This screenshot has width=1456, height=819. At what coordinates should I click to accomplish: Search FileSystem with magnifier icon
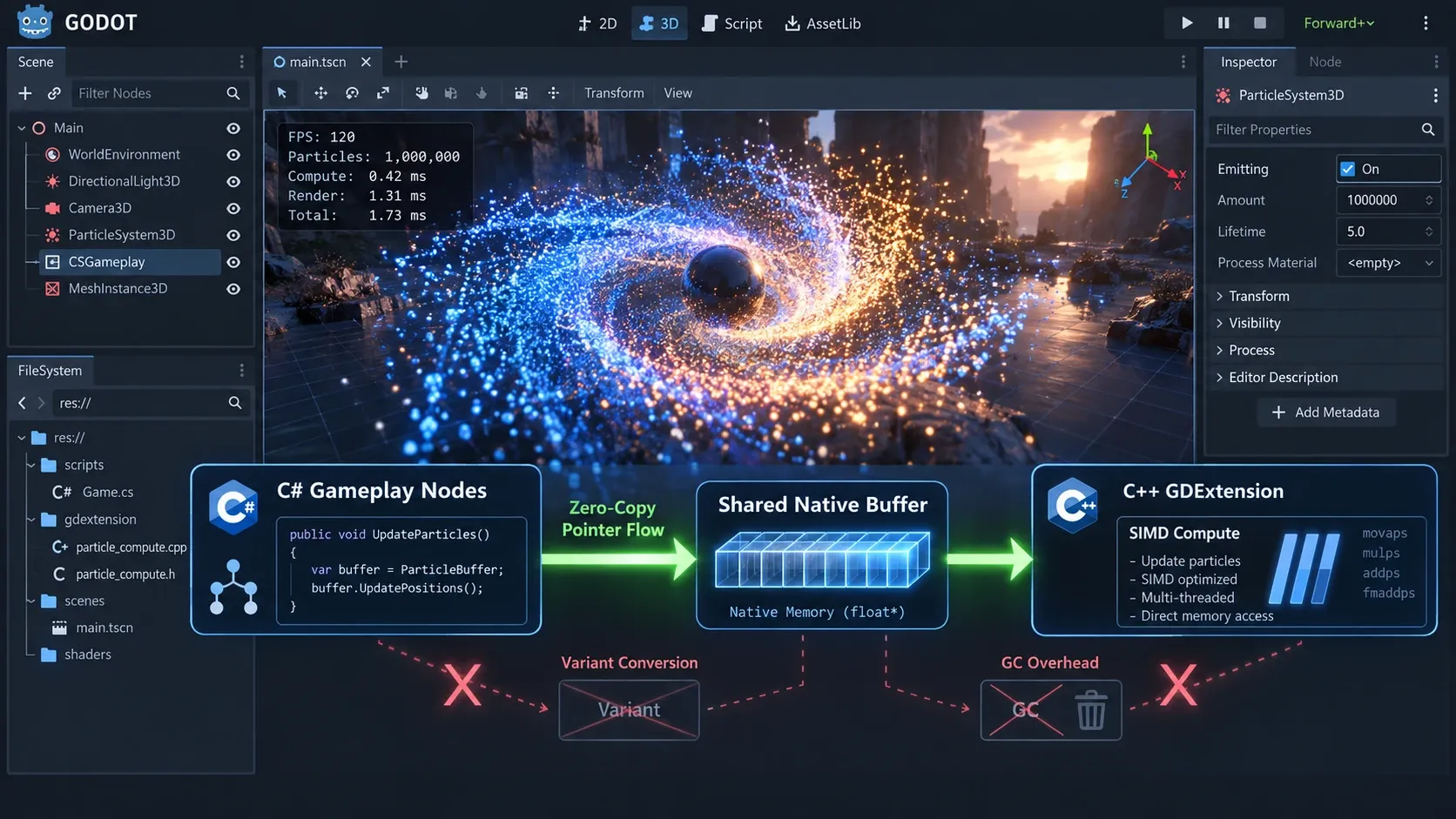(x=235, y=403)
